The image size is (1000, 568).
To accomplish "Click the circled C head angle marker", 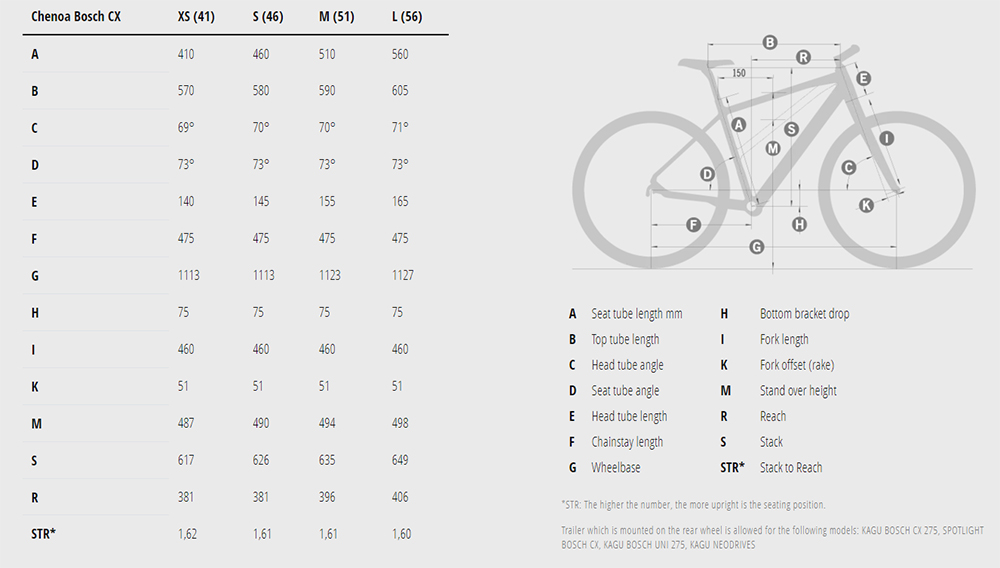I will coord(849,167).
